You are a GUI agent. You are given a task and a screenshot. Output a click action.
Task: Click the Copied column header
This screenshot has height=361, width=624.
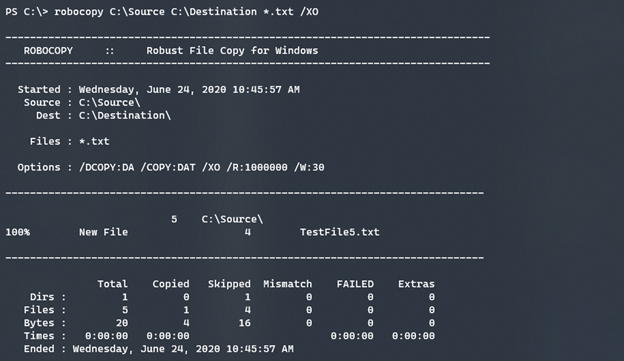tap(171, 284)
